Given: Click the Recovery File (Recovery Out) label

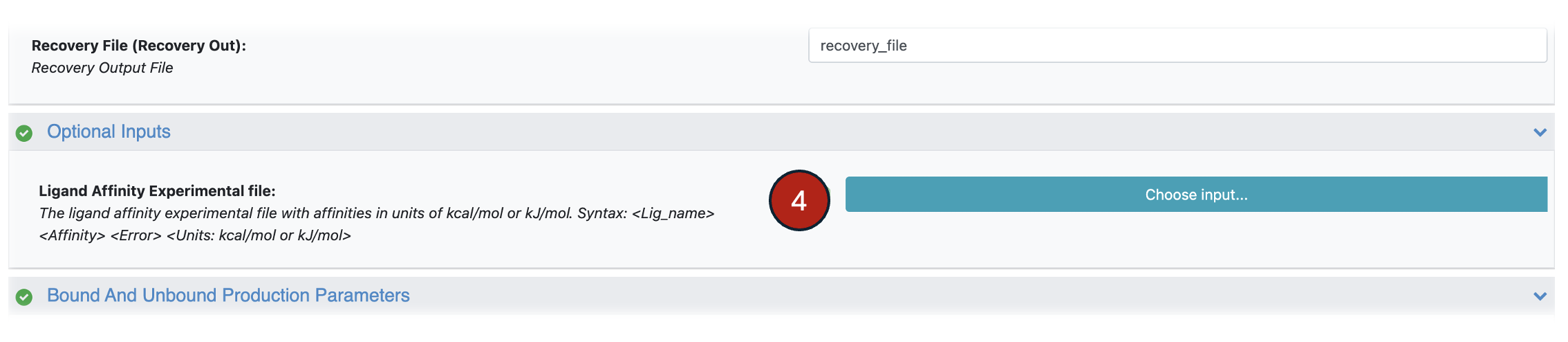Looking at the screenshot, I should coord(138,46).
